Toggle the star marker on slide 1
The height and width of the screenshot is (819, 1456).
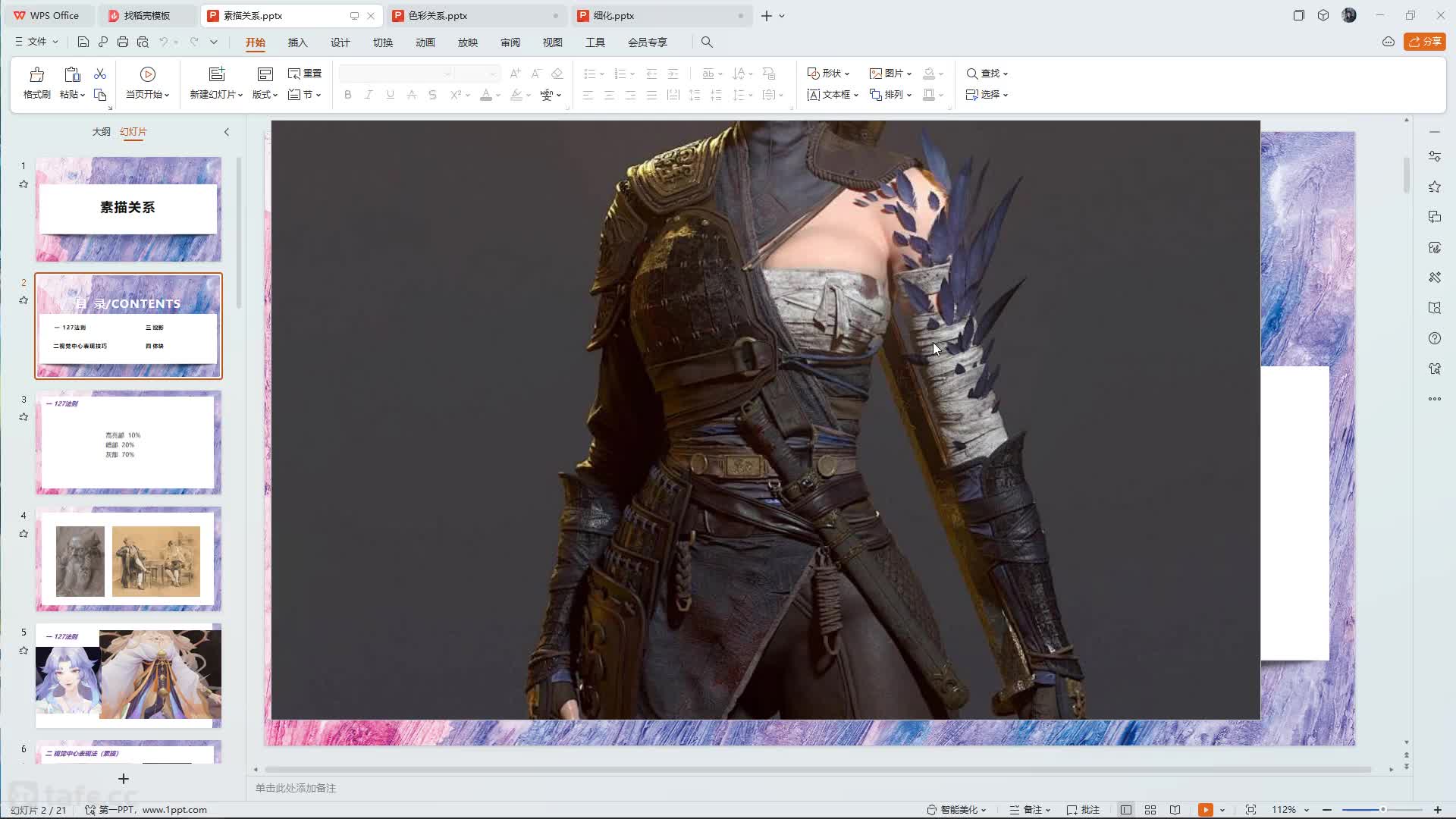coord(24,184)
